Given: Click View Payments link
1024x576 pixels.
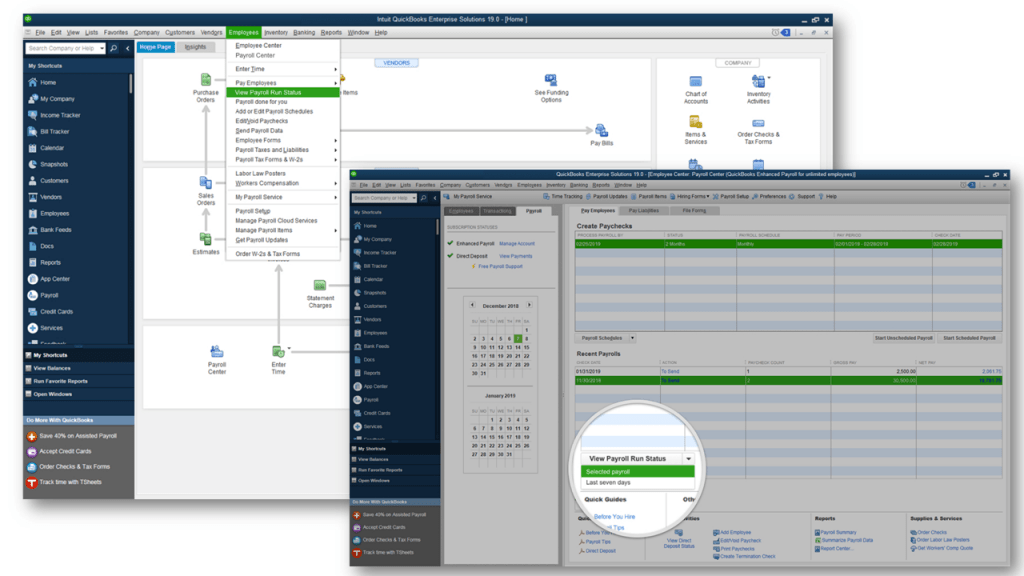Looking at the screenshot, I should (x=515, y=256).
